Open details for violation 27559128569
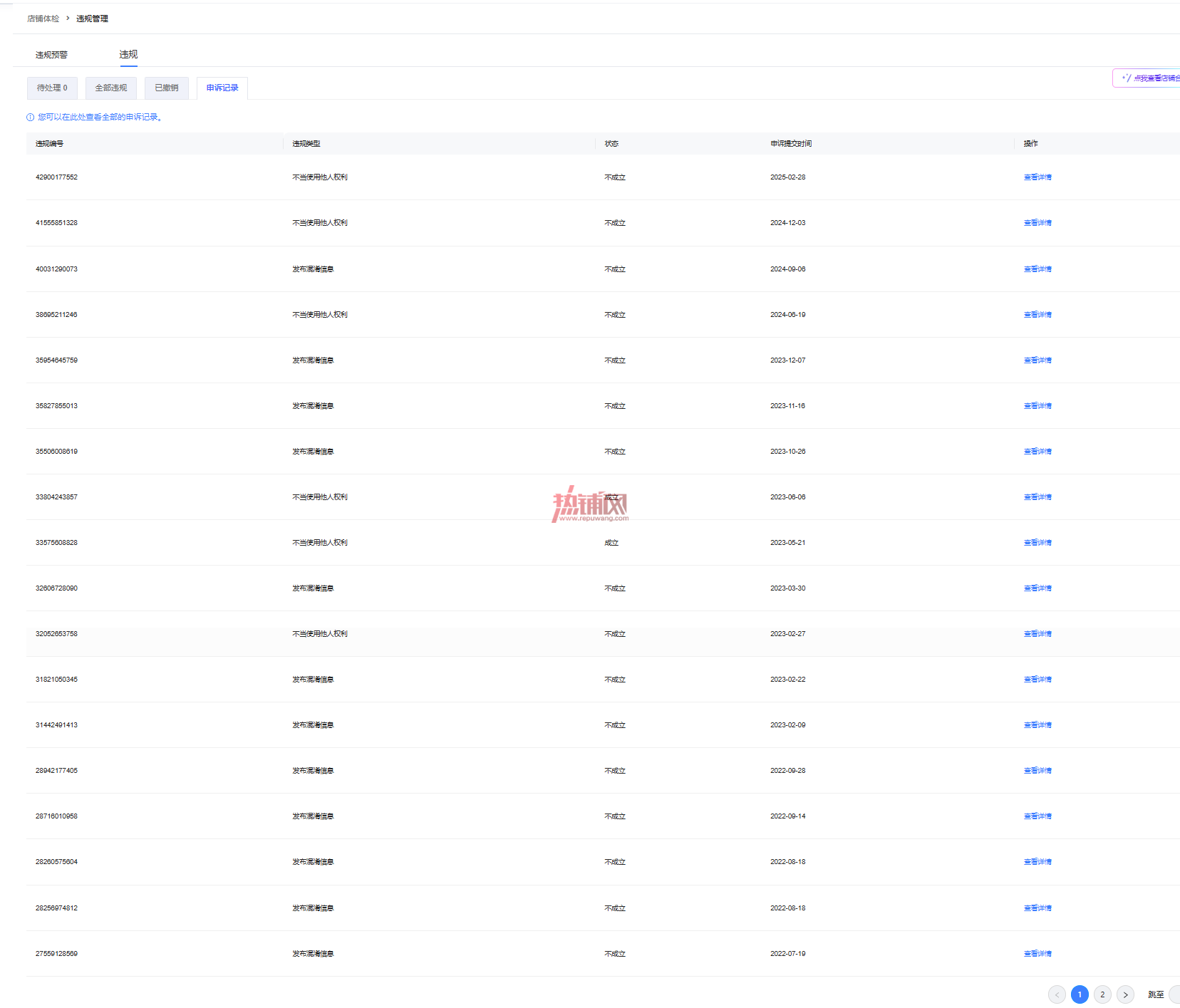Viewport: 1180px width, 1008px height. (x=1037, y=954)
